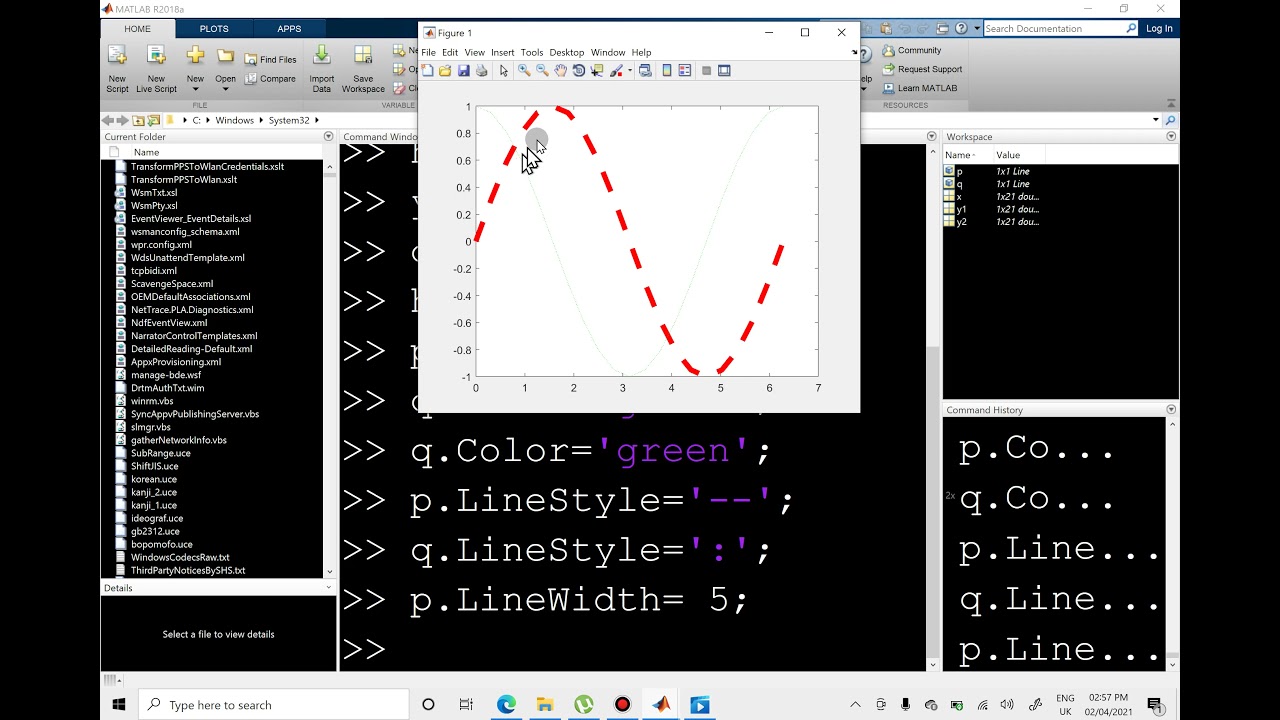
Task: Open the Figure 1 File menu
Action: click(429, 52)
